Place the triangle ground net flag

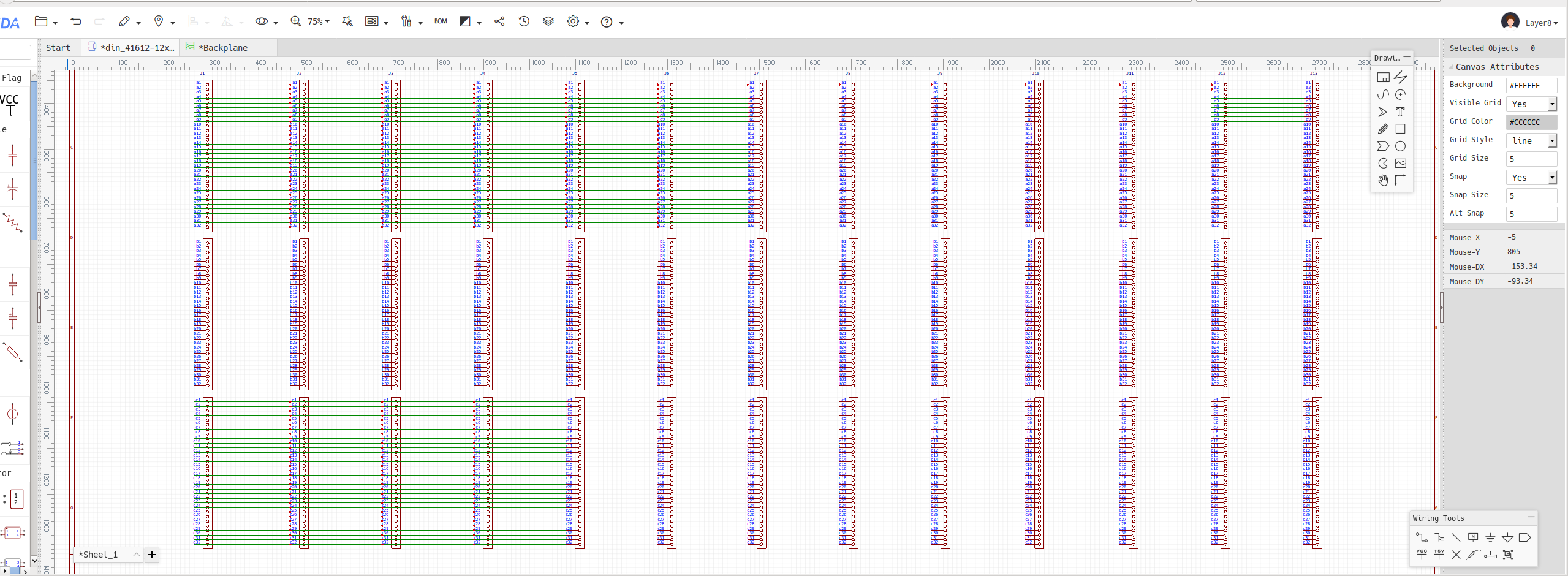[x=1507, y=537]
